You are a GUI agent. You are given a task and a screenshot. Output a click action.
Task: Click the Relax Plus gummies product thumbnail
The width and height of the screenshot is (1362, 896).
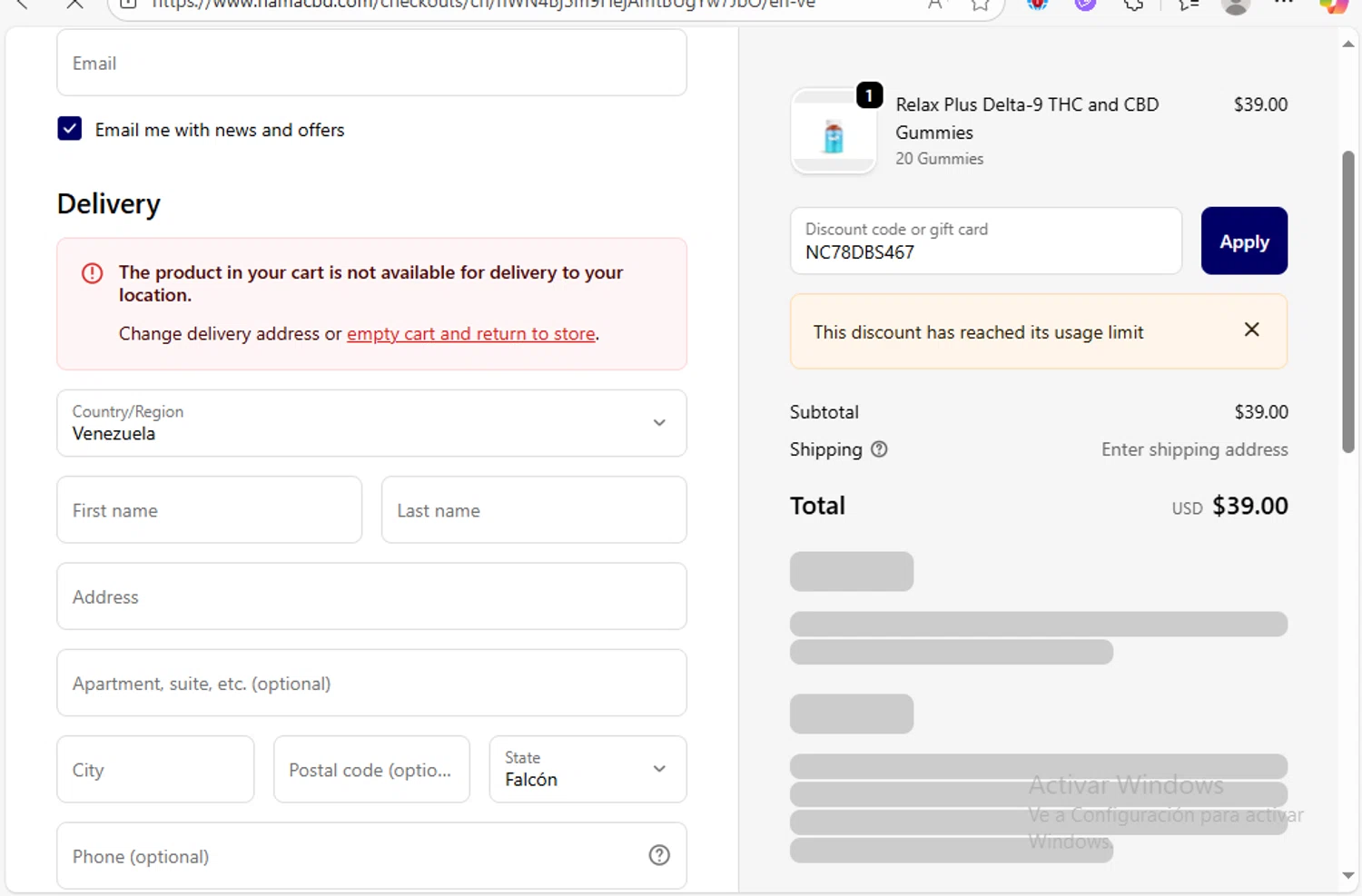834,133
